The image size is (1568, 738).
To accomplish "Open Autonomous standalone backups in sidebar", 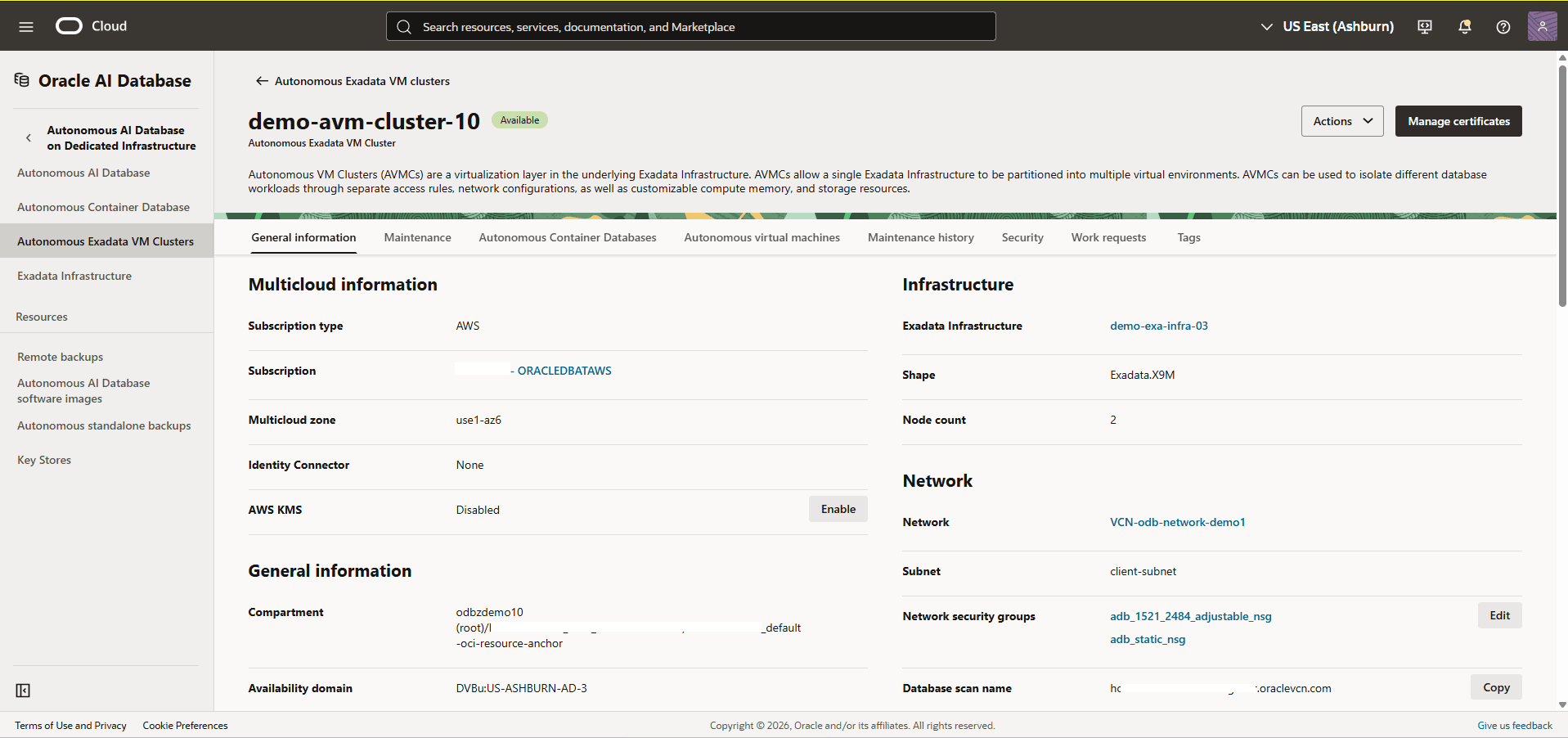I will click(104, 425).
